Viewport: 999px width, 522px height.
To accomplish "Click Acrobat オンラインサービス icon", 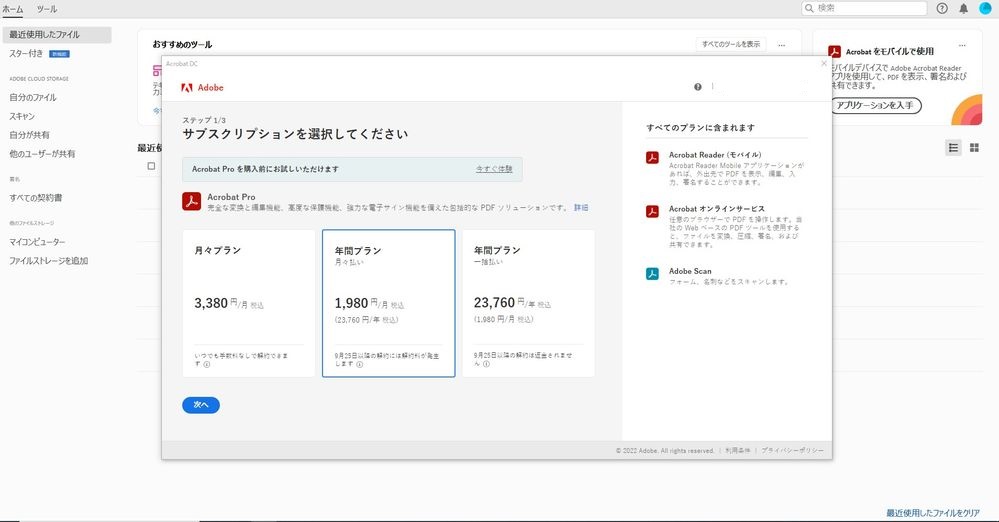I will pos(652,212).
